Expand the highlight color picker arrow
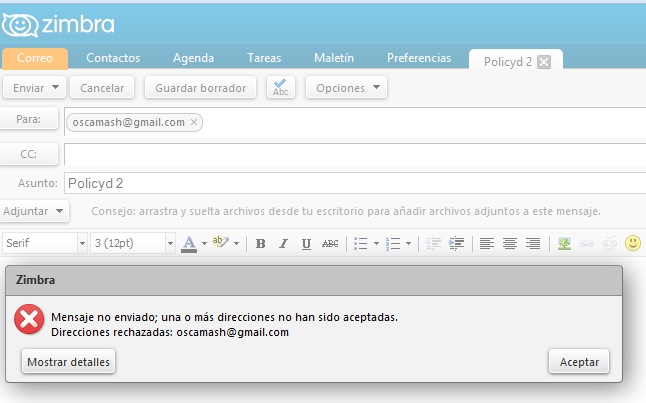This screenshot has height=403, width=646. [x=236, y=244]
